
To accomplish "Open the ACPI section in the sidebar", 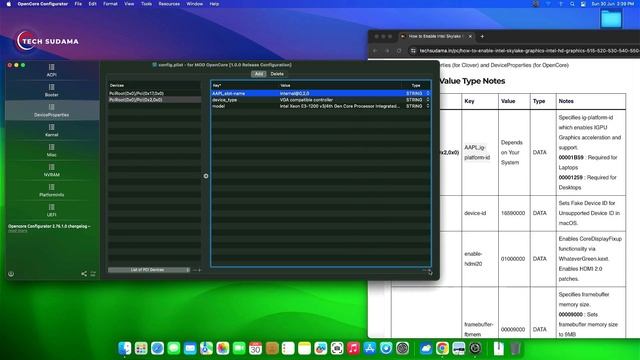I will pyautogui.click(x=51, y=70).
